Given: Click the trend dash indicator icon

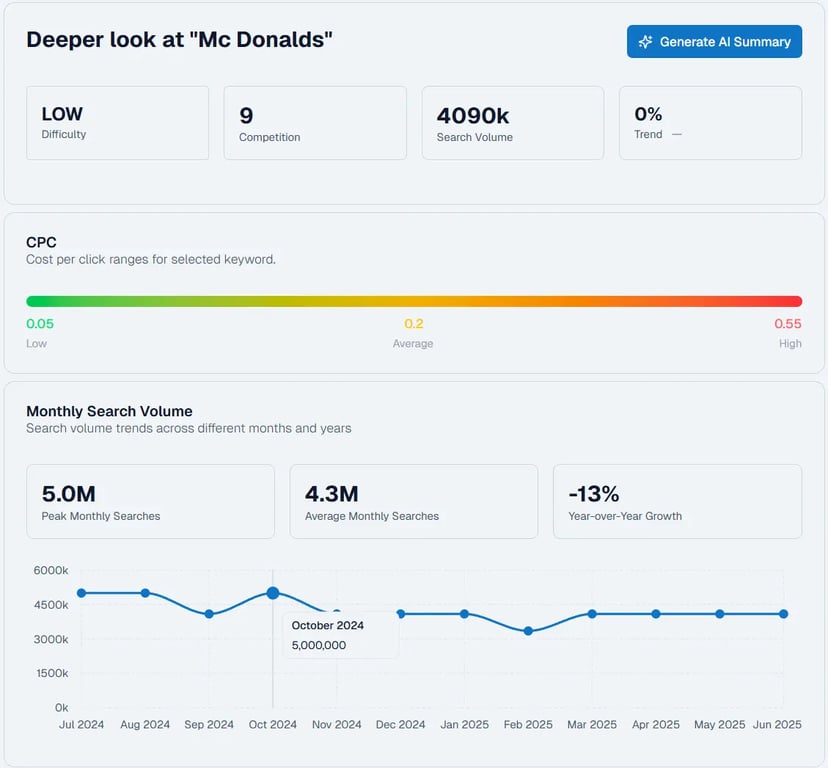Looking at the screenshot, I should (x=677, y=135).
